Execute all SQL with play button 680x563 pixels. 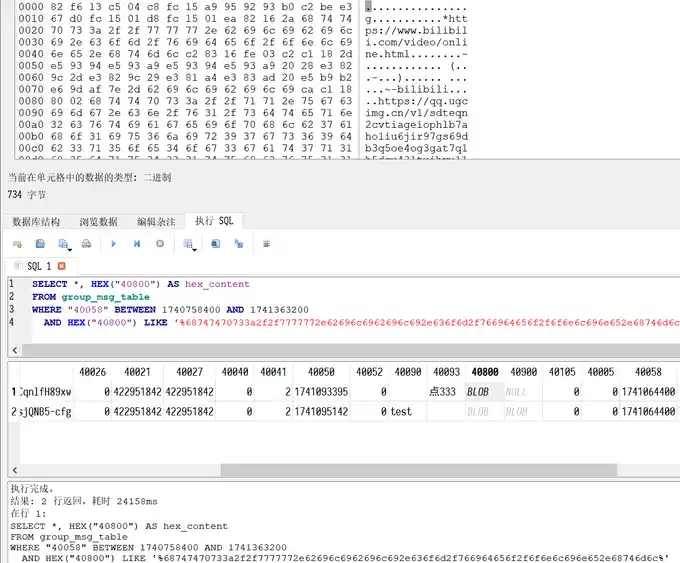pyautogui.click(x=114, y=244)
